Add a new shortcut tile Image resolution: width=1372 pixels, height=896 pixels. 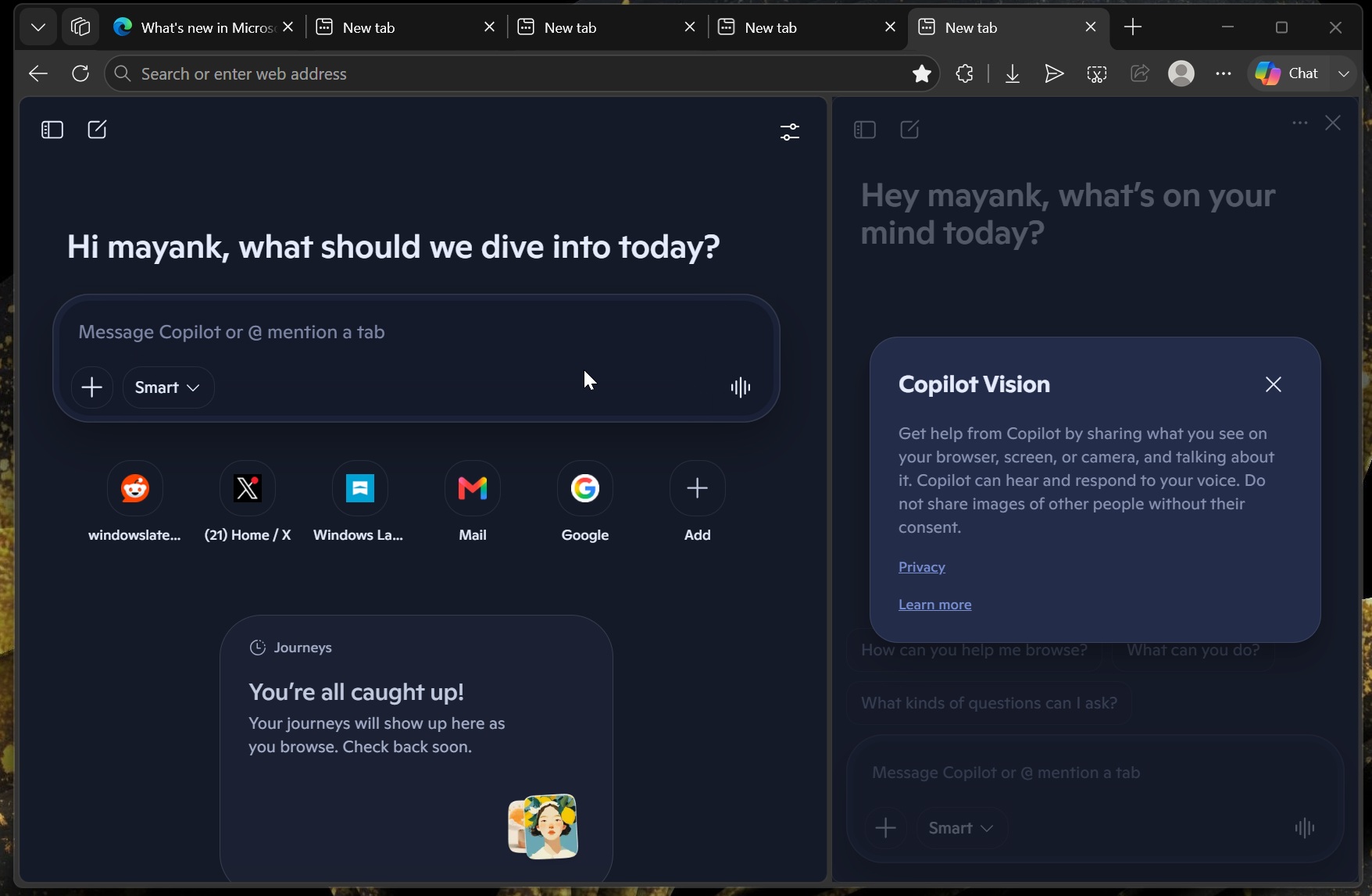click(698, 502)
